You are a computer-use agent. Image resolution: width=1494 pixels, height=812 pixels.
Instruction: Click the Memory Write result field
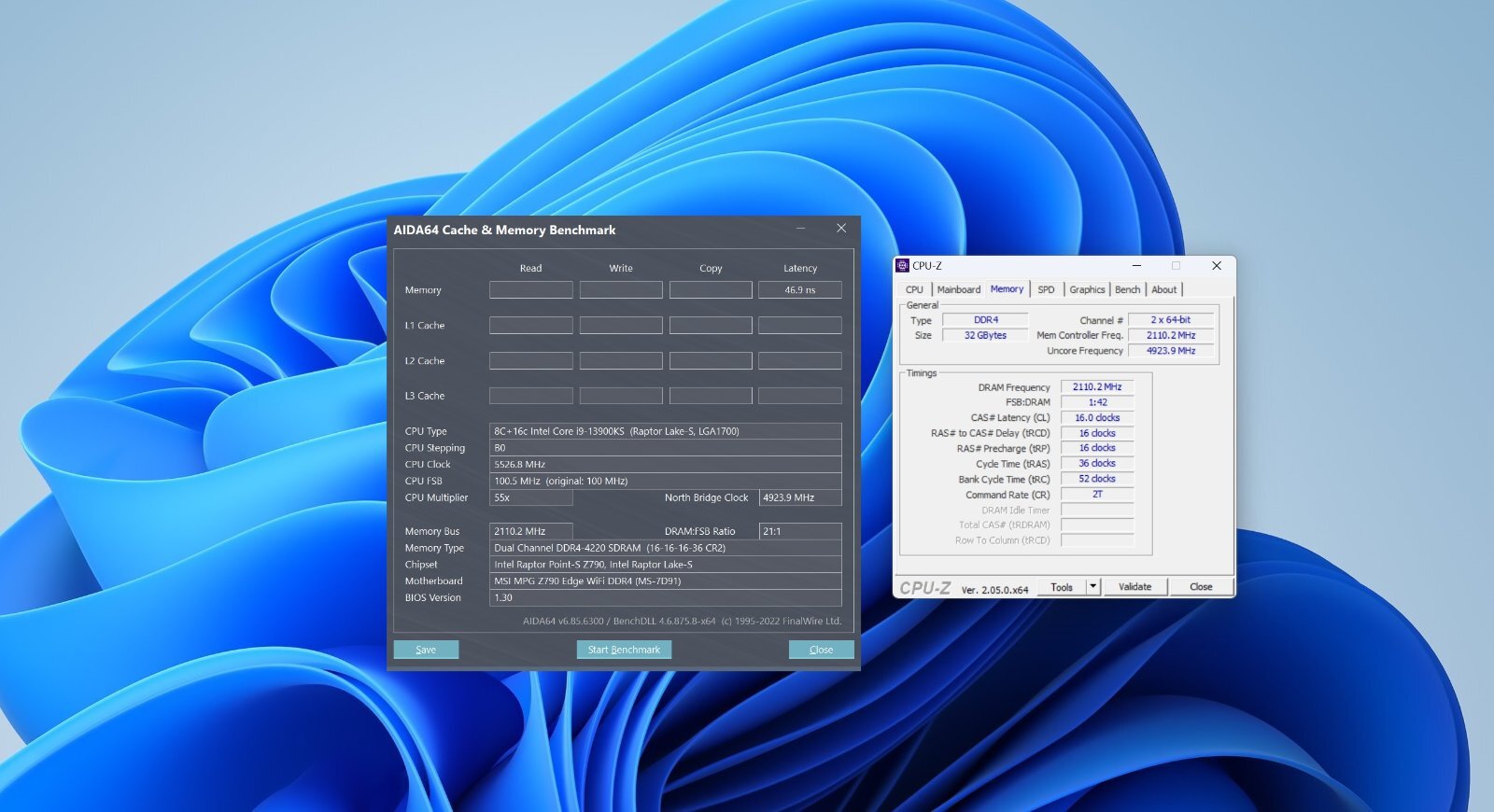click(621, 290)
